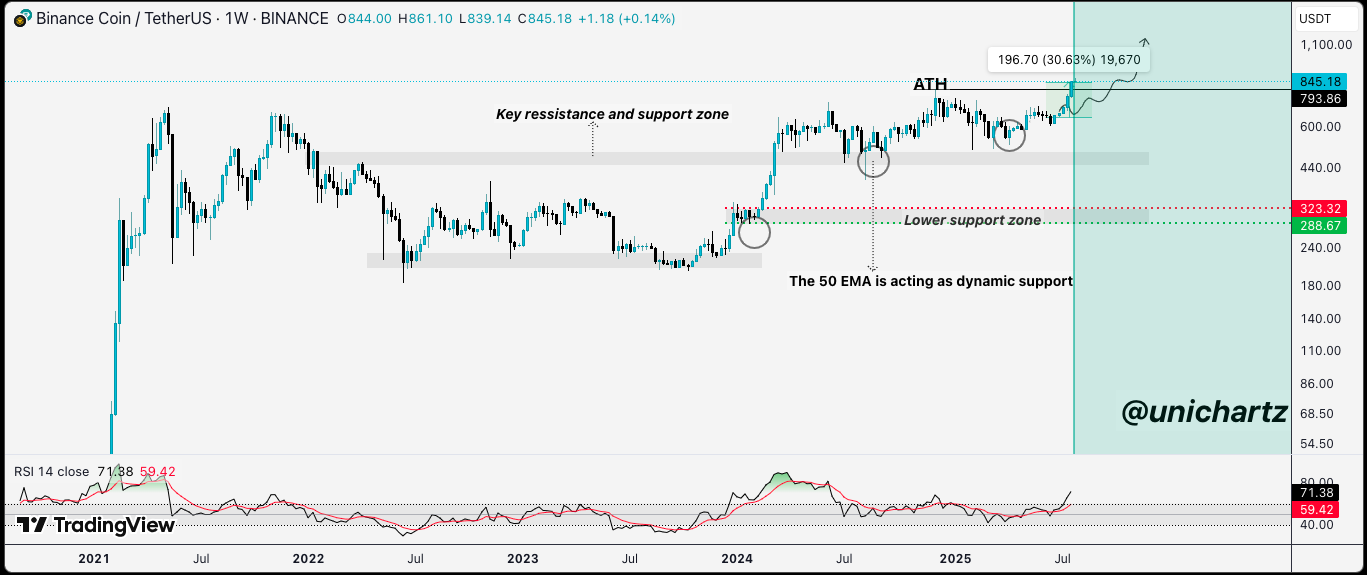Click the 180.00 price axis label
The width and height of the screenshot is (1367, 575).
(1320, 286)
